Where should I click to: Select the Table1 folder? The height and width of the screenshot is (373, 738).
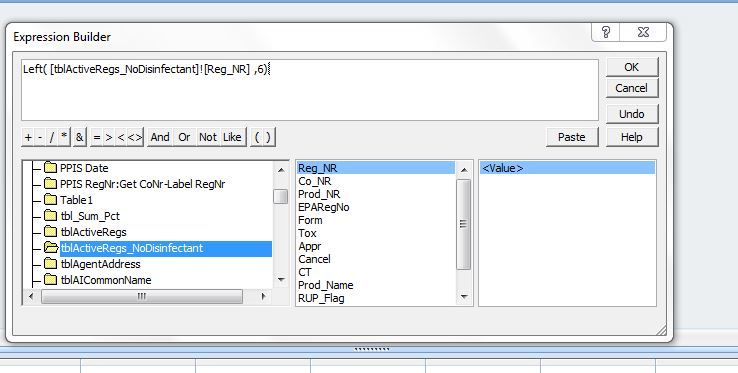[76, 200]
